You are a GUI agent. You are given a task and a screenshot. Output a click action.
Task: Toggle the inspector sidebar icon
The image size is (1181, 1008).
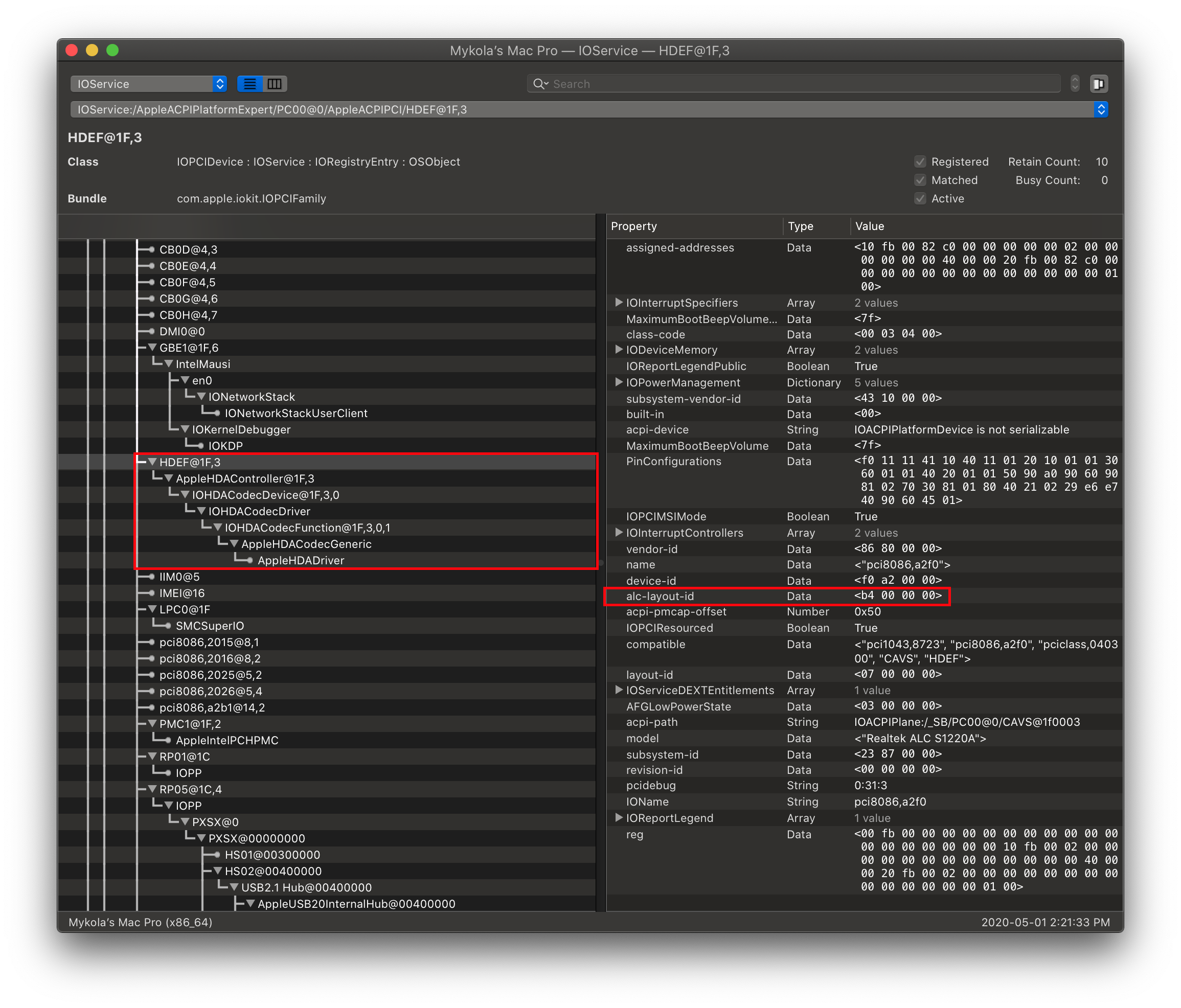[x=1098, y=84]
